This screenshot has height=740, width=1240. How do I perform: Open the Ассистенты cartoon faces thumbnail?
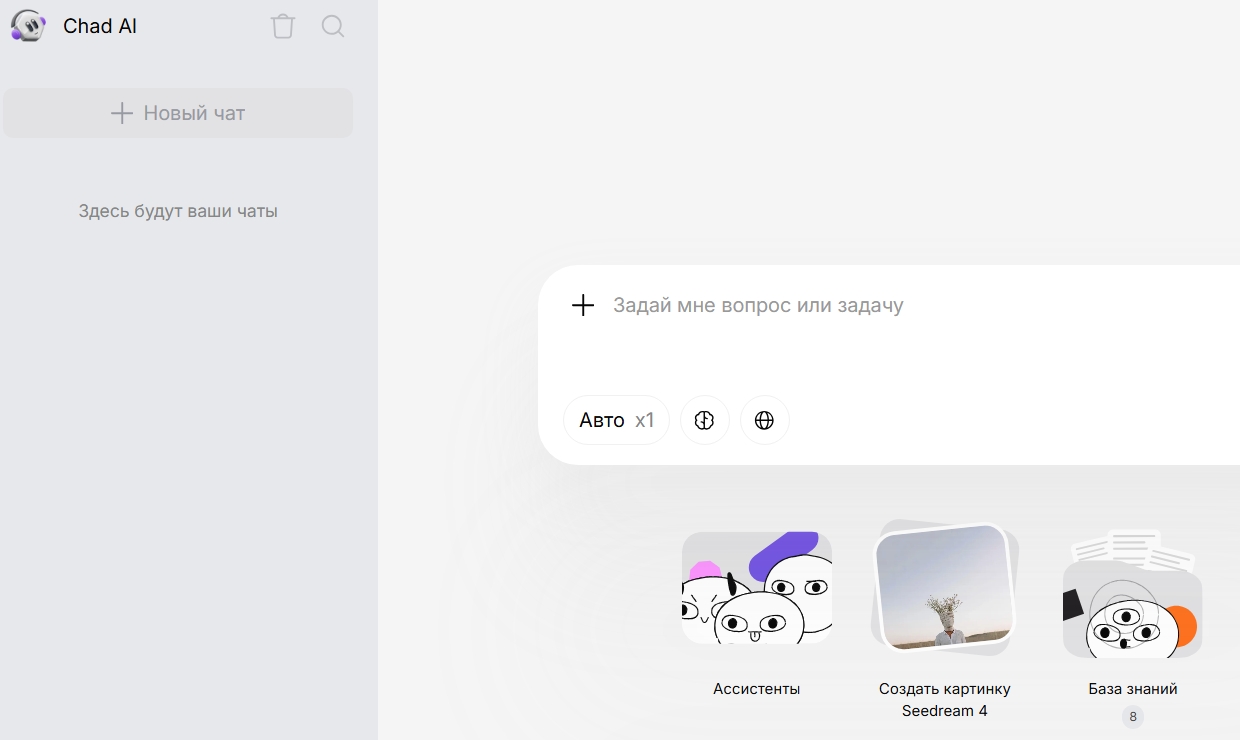coord(757,588)
